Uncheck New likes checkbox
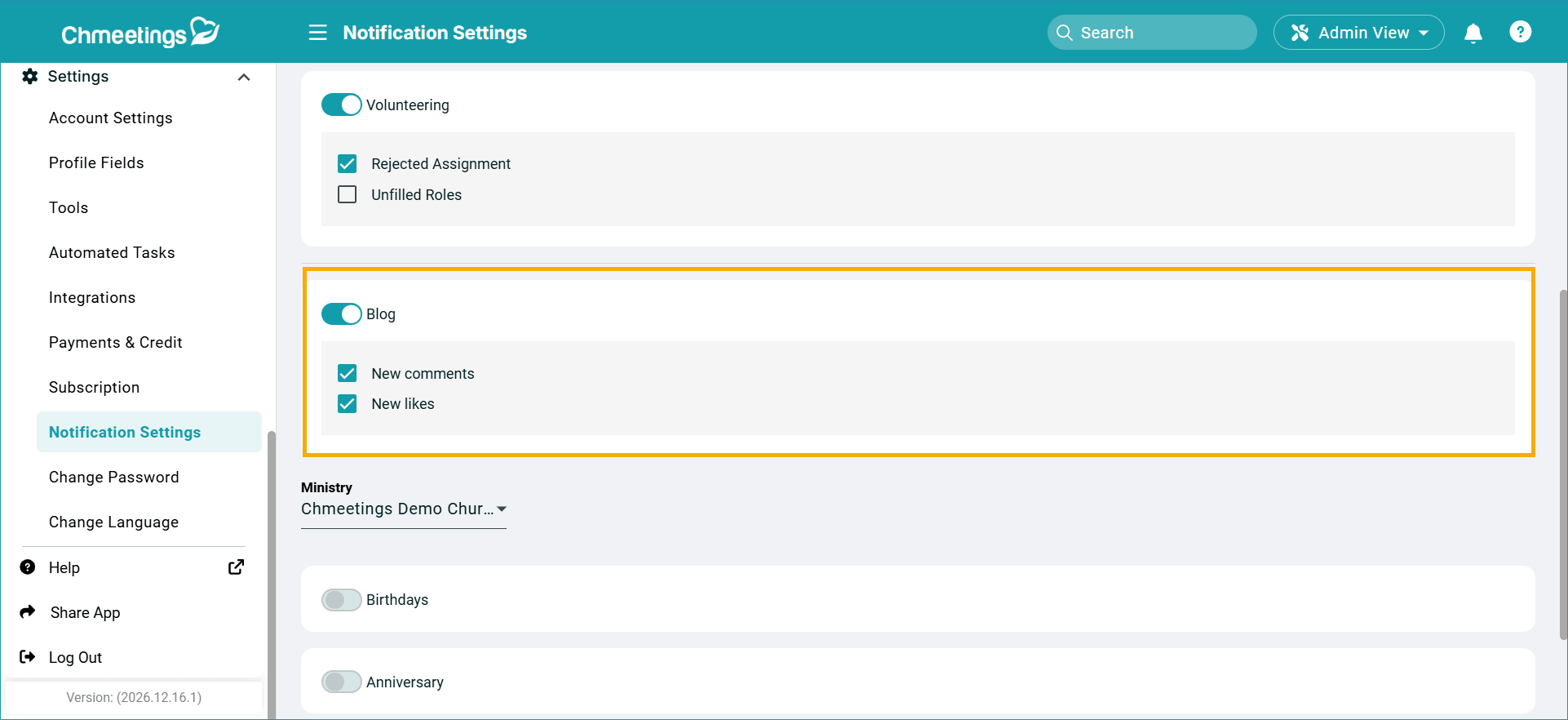Screen dimensions: 1568x720 coord(347,403)
